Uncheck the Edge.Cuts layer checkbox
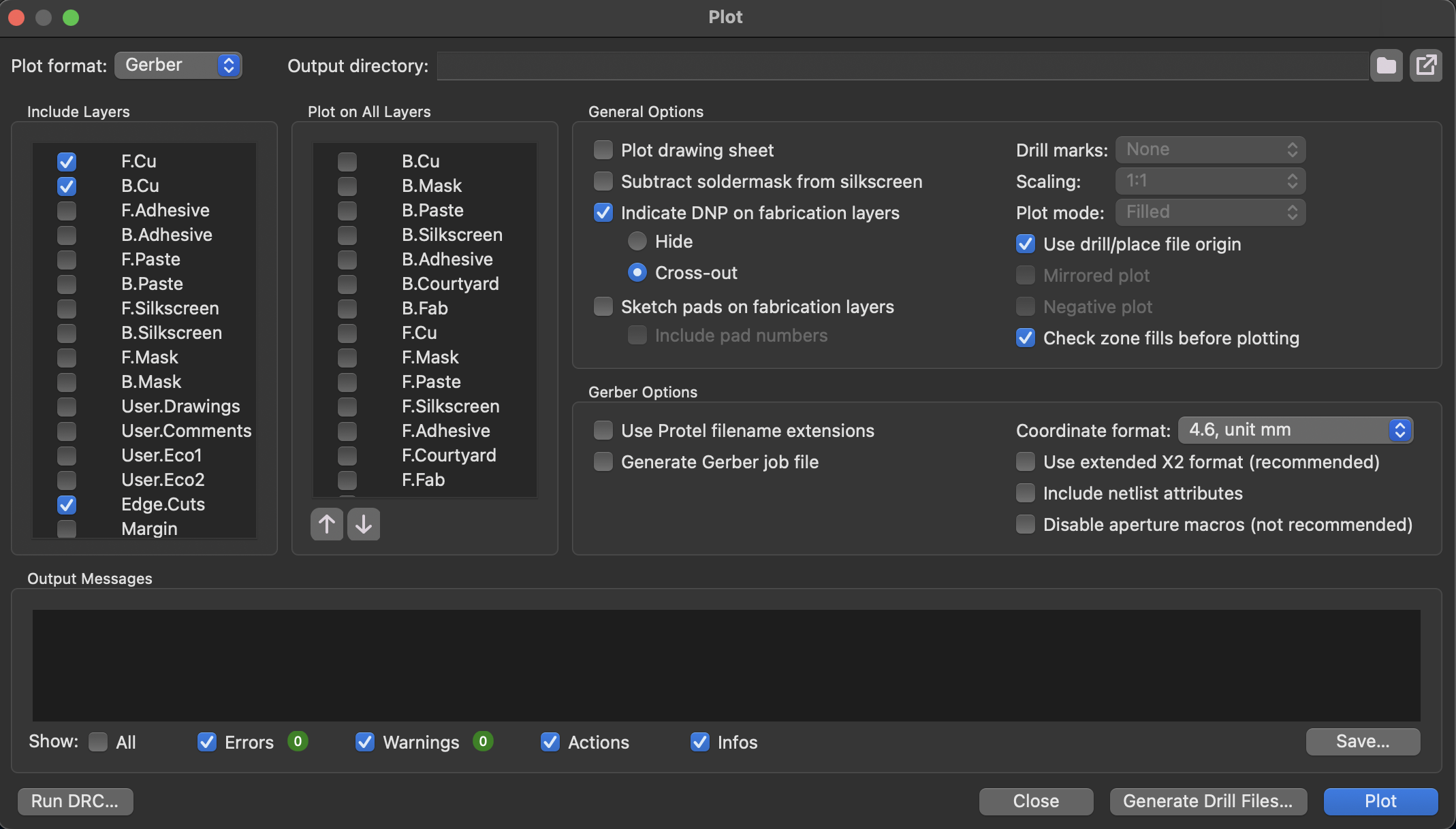 pos(67,504)
